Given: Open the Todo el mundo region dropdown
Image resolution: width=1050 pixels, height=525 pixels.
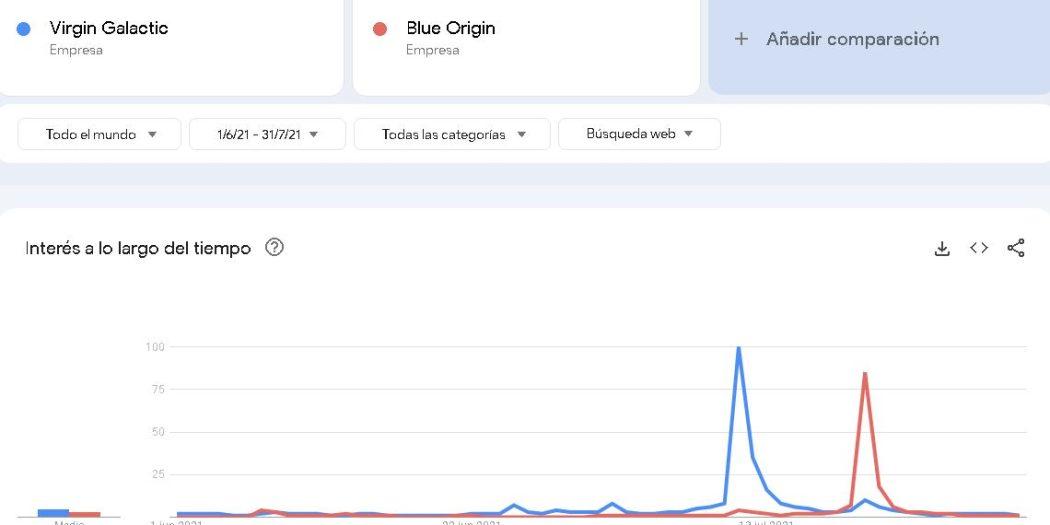Looking at the screenshot, I should pos(99,134).
